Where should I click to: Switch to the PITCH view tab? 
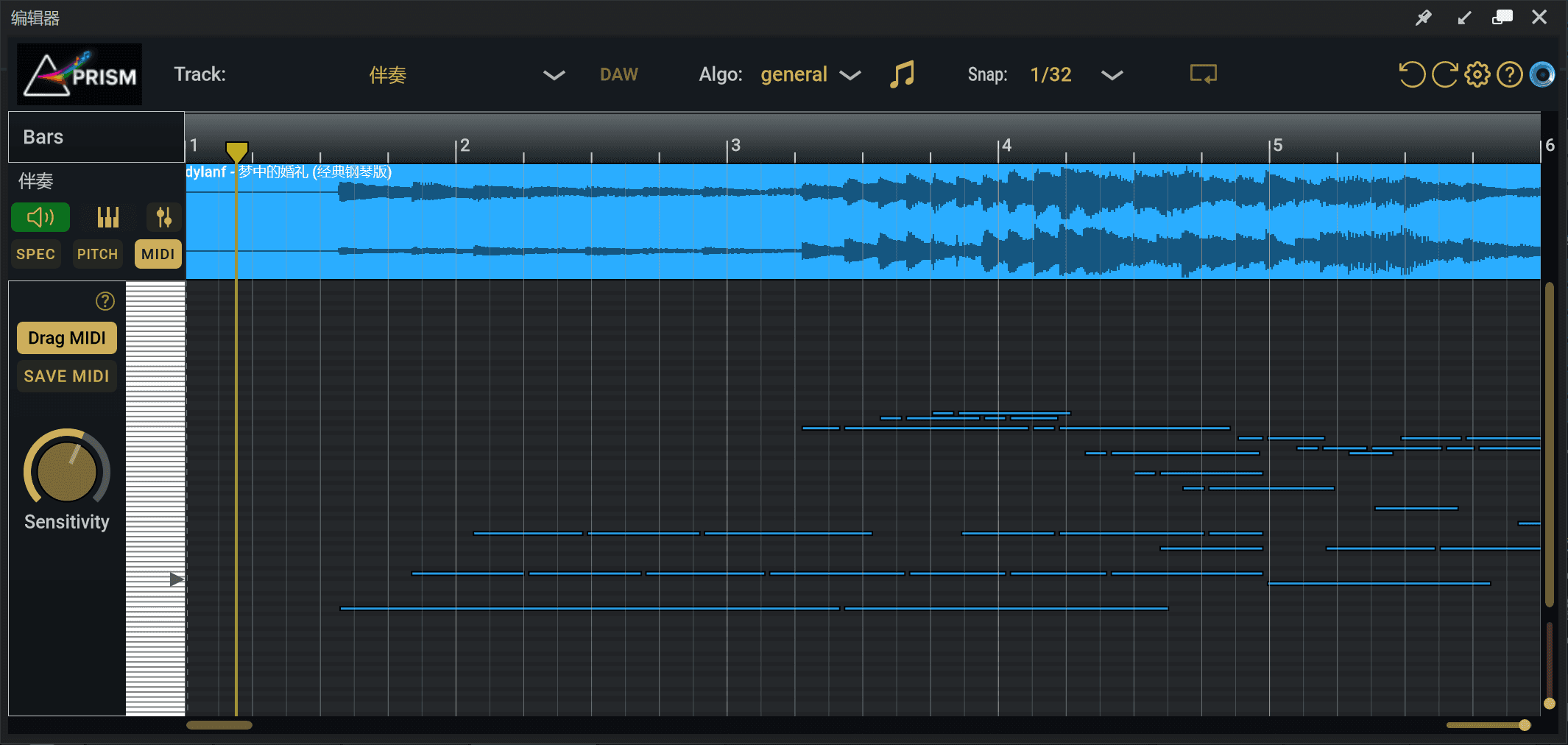tap(97, 254)
